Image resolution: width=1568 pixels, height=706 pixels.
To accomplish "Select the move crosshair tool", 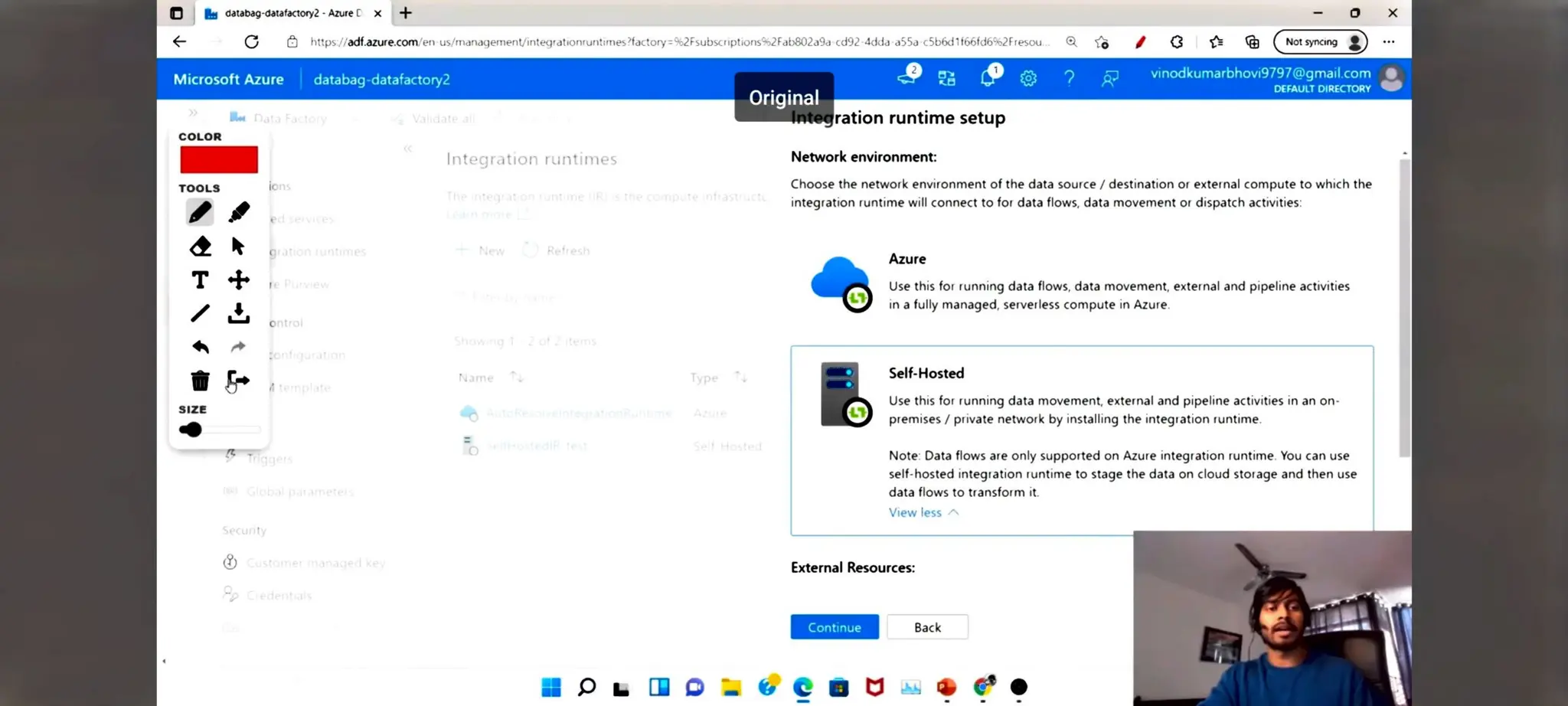I will pyautogui.click(x=239, y=279).
